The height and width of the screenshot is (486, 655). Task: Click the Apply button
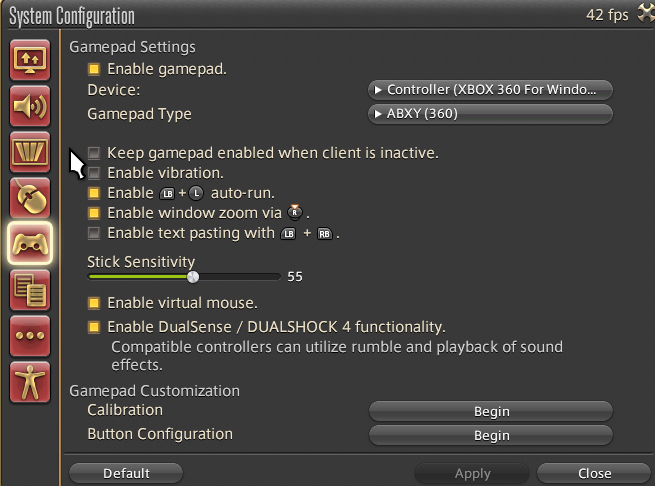pyautogui.click(x=472, y=473)
